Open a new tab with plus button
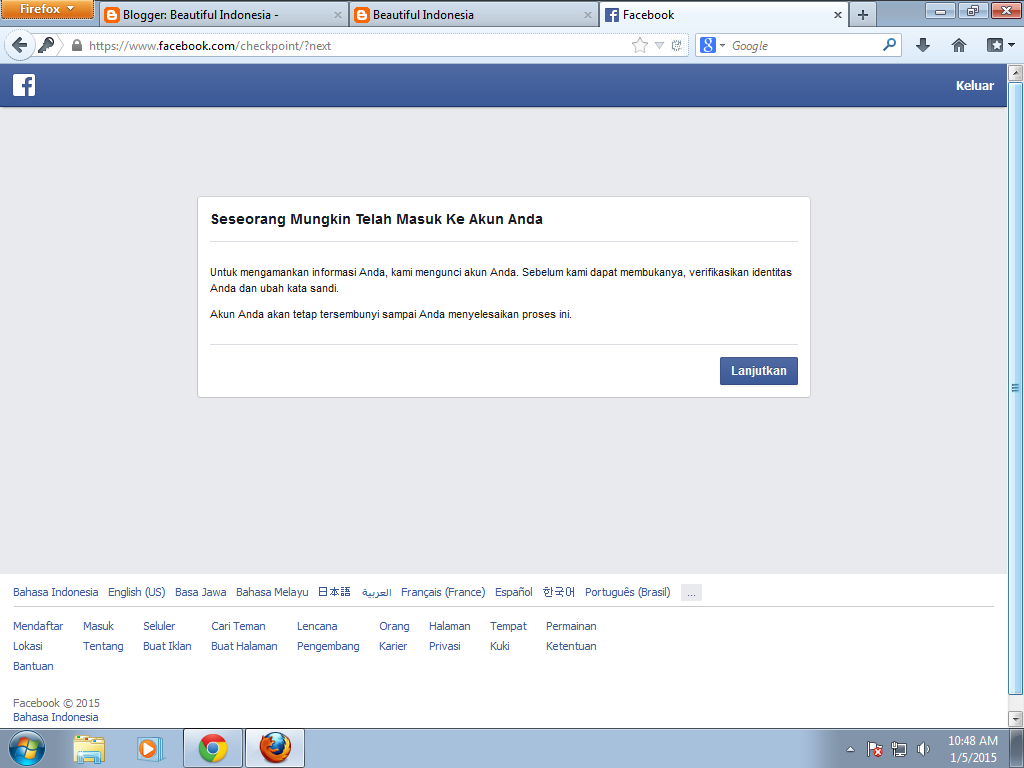The image size is (1024, 768). tap(863, 15)
